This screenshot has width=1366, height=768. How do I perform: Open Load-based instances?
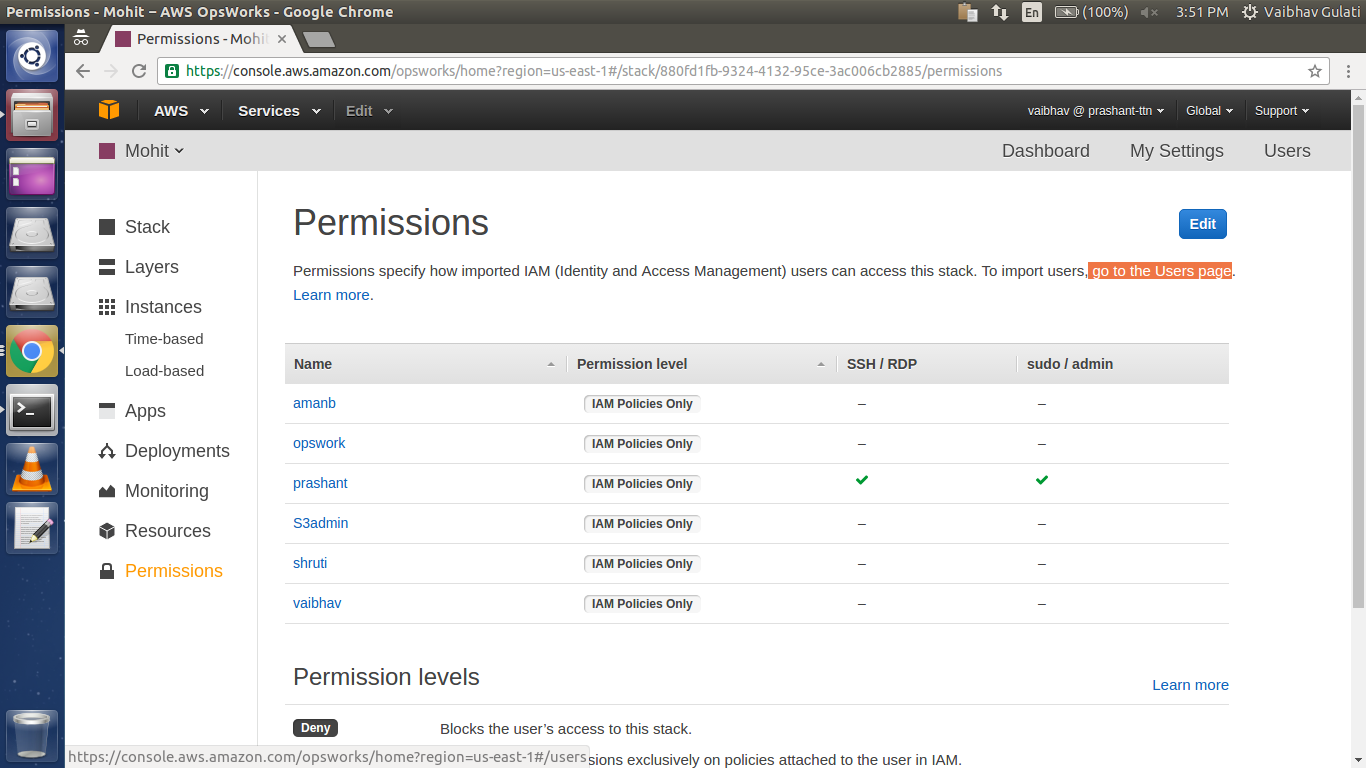164,371
